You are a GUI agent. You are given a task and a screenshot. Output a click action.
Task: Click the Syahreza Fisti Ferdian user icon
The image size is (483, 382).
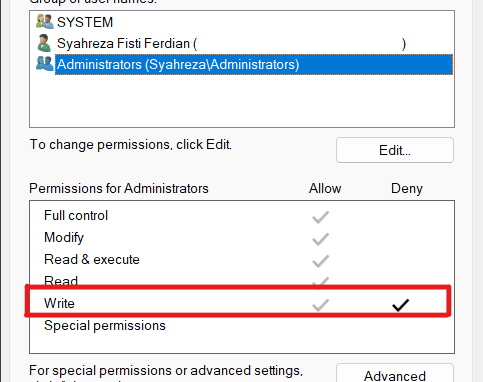coord(44,43)
